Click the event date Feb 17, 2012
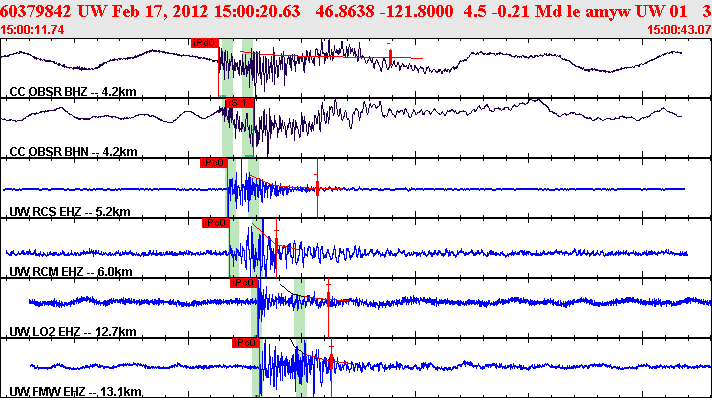Image resolution: width=712 pixels, height=398 pixels. click(160, 11)
